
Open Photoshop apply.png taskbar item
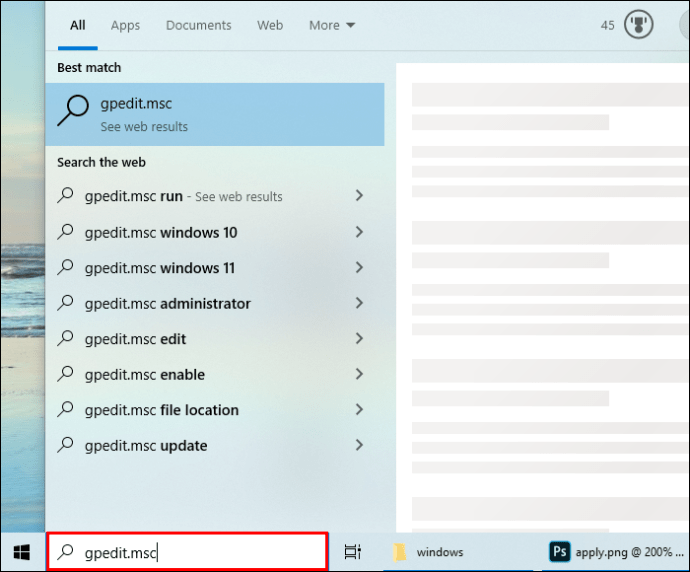click(x=616, y=552)
